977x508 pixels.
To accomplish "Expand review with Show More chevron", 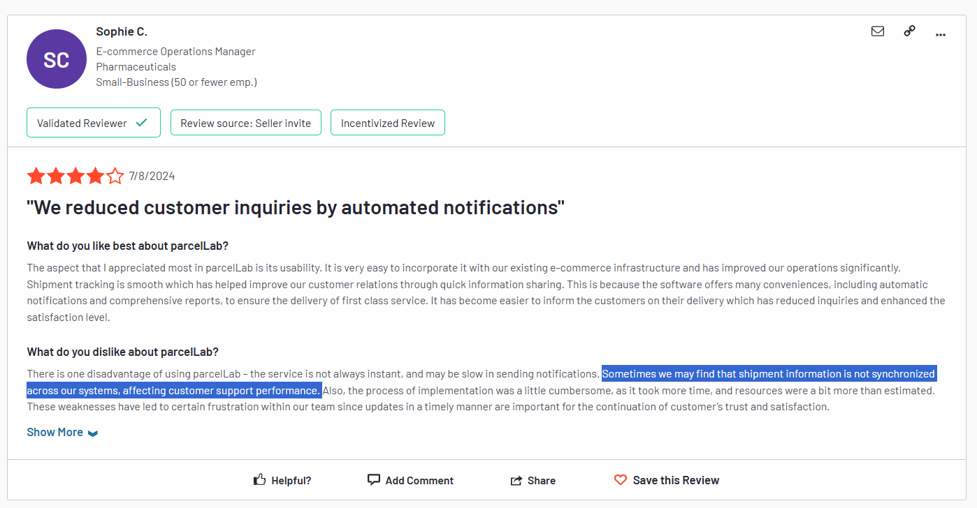I will coord(93,433).
